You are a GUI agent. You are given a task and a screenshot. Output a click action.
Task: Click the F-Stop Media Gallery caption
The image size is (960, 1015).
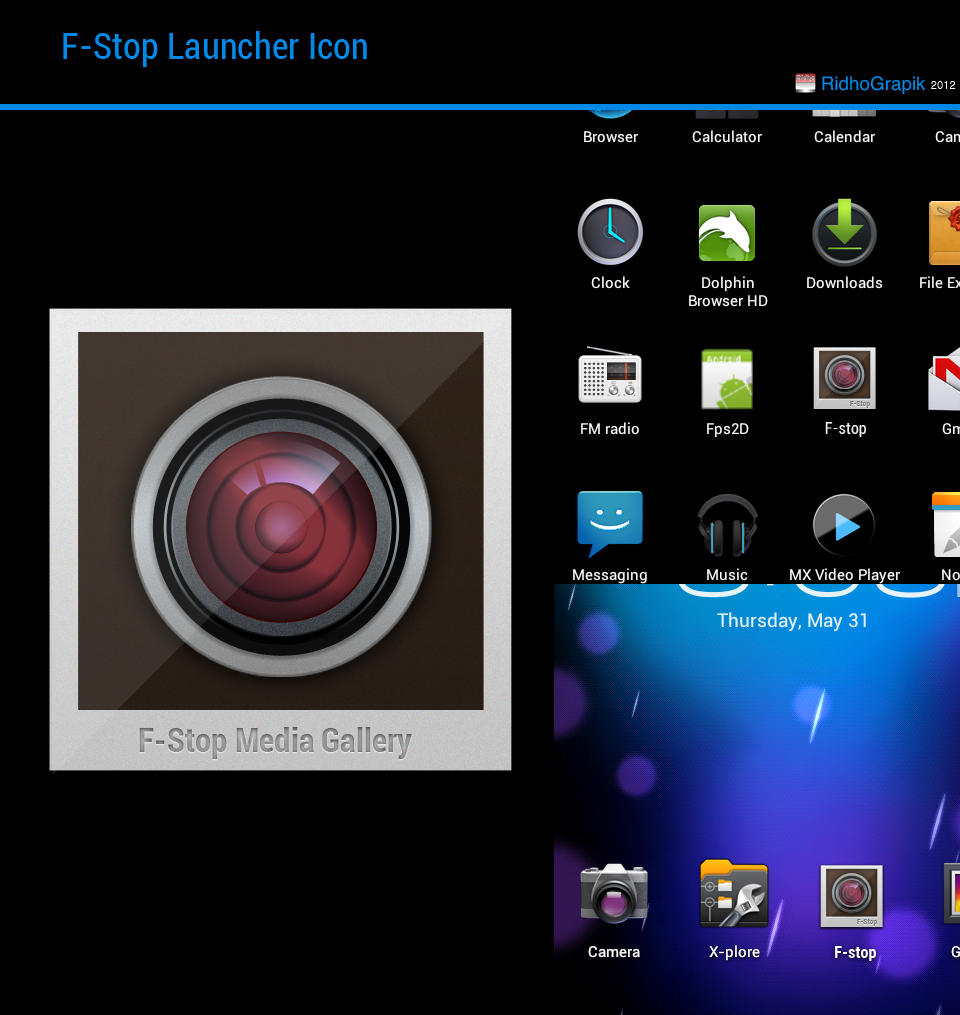[274, 741]
